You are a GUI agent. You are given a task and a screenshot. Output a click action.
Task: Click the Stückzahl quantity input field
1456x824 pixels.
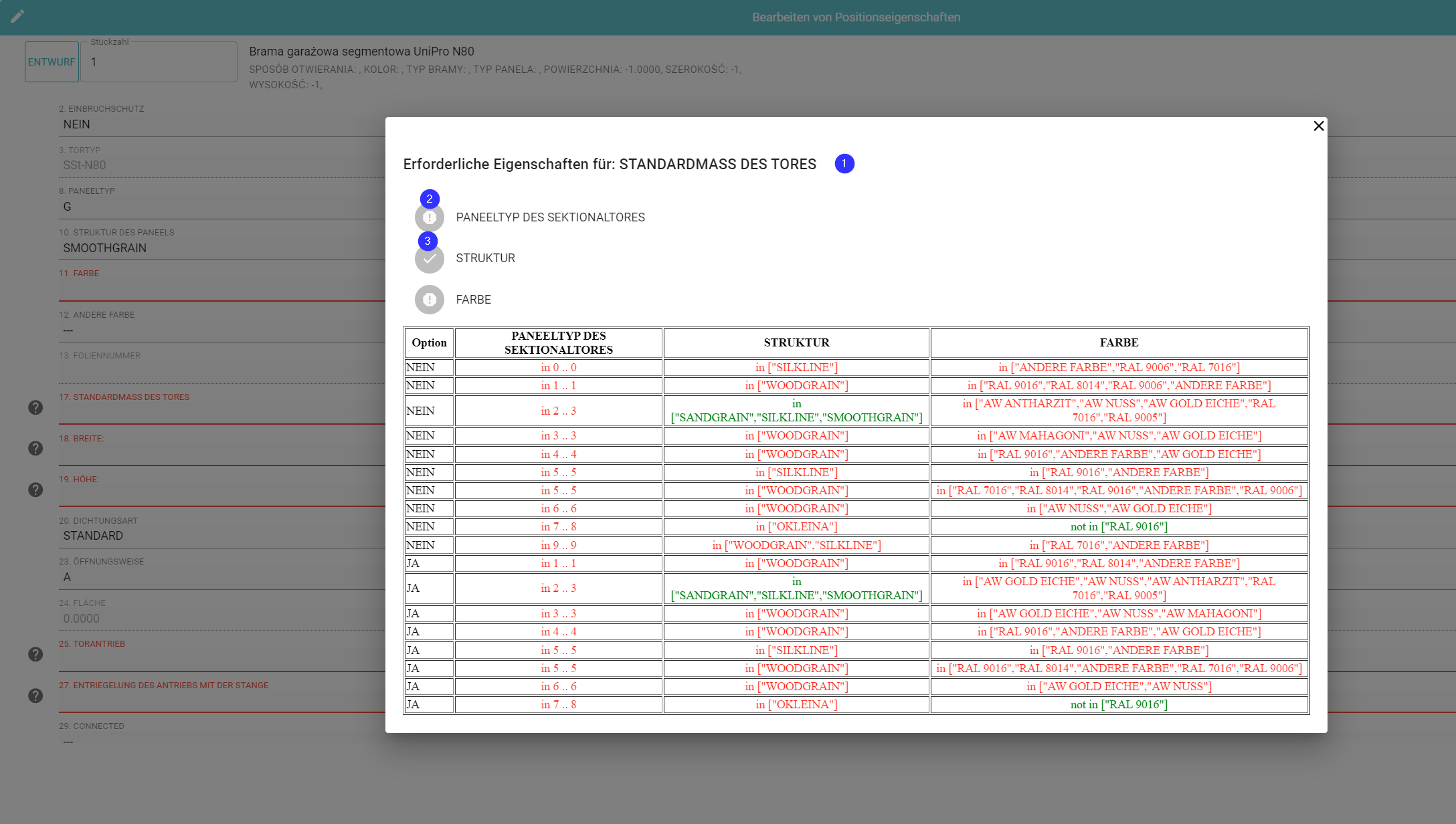click(159, 62)
